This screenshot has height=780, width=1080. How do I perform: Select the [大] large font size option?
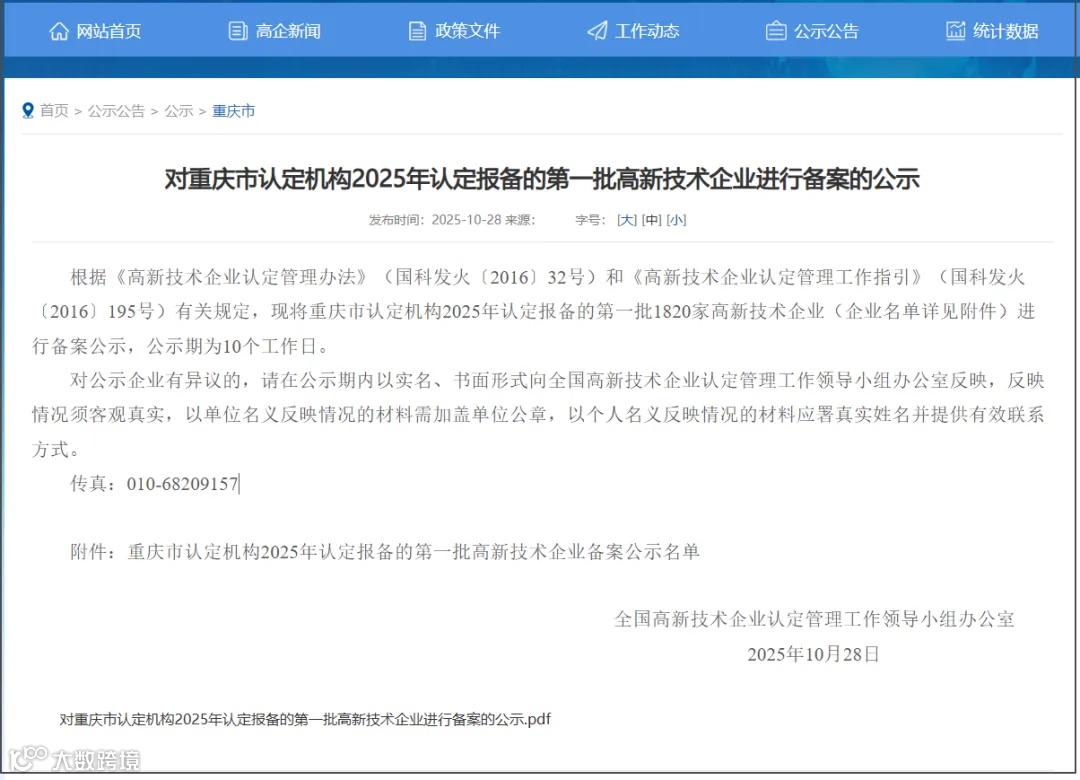(626, 219)
